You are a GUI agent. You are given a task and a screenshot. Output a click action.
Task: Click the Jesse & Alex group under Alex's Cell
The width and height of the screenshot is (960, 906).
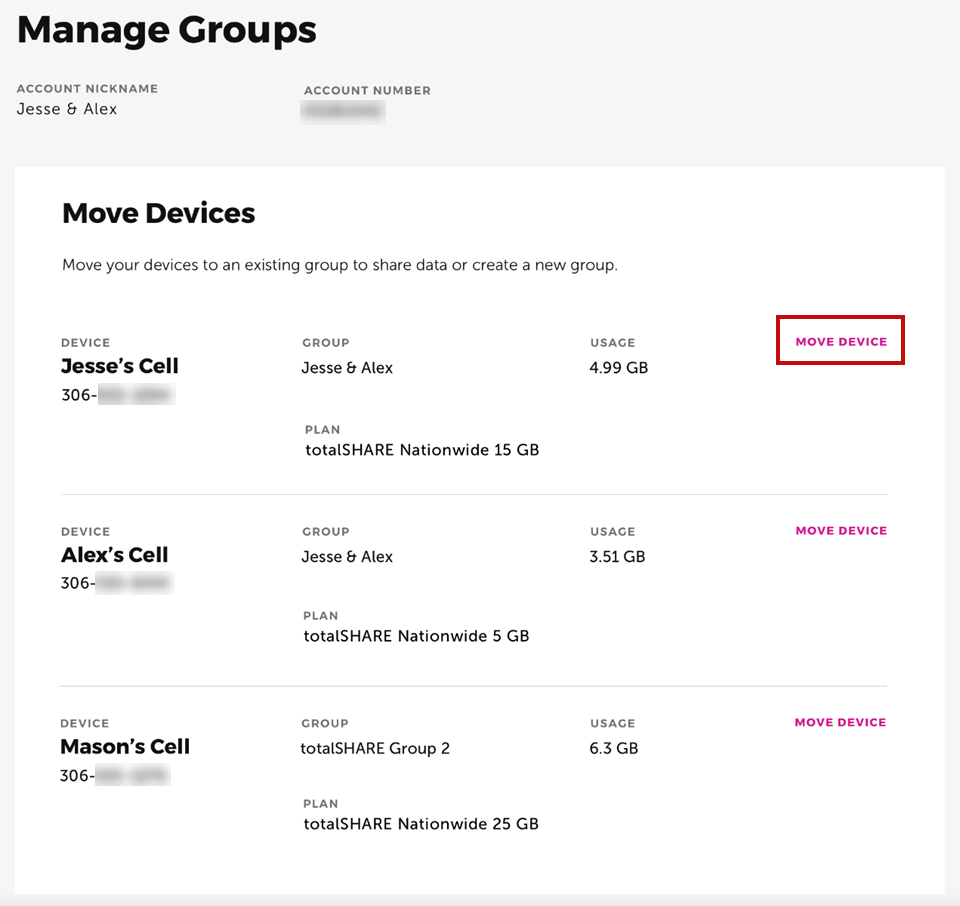(x=347, y=557)
